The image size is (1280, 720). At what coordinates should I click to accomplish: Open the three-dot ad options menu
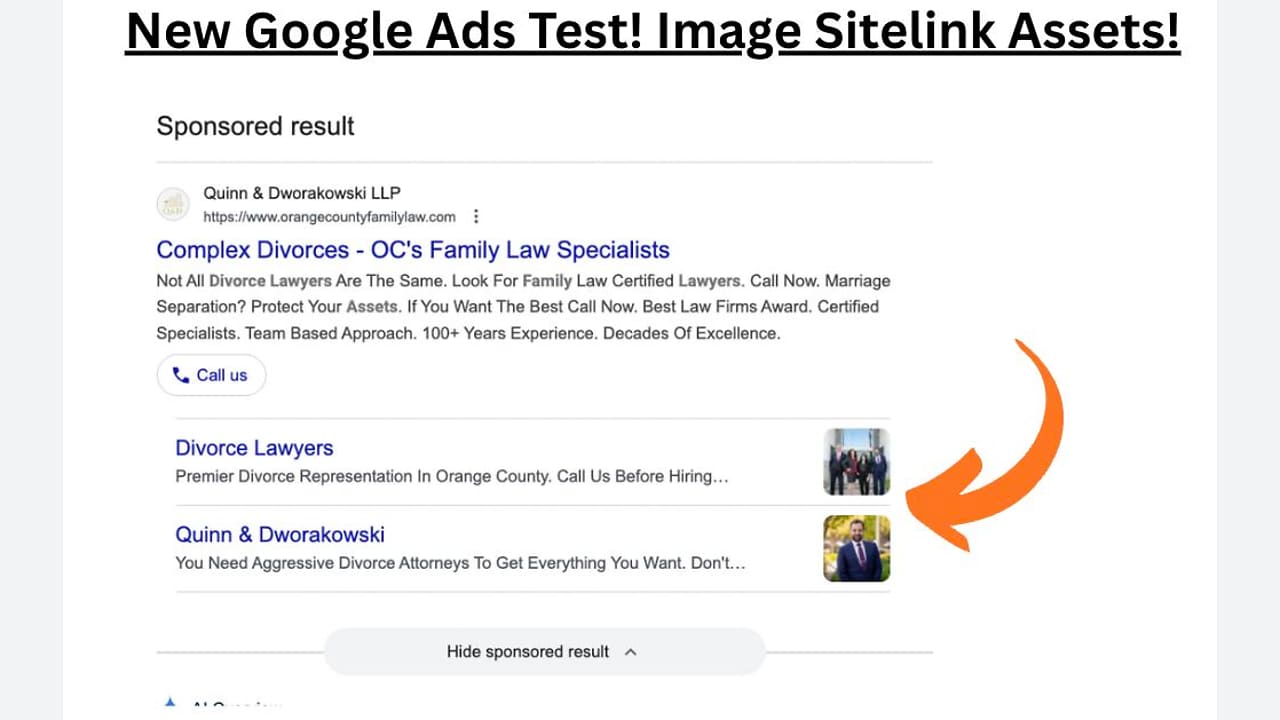pyautogui.click(x=476, y=217)
